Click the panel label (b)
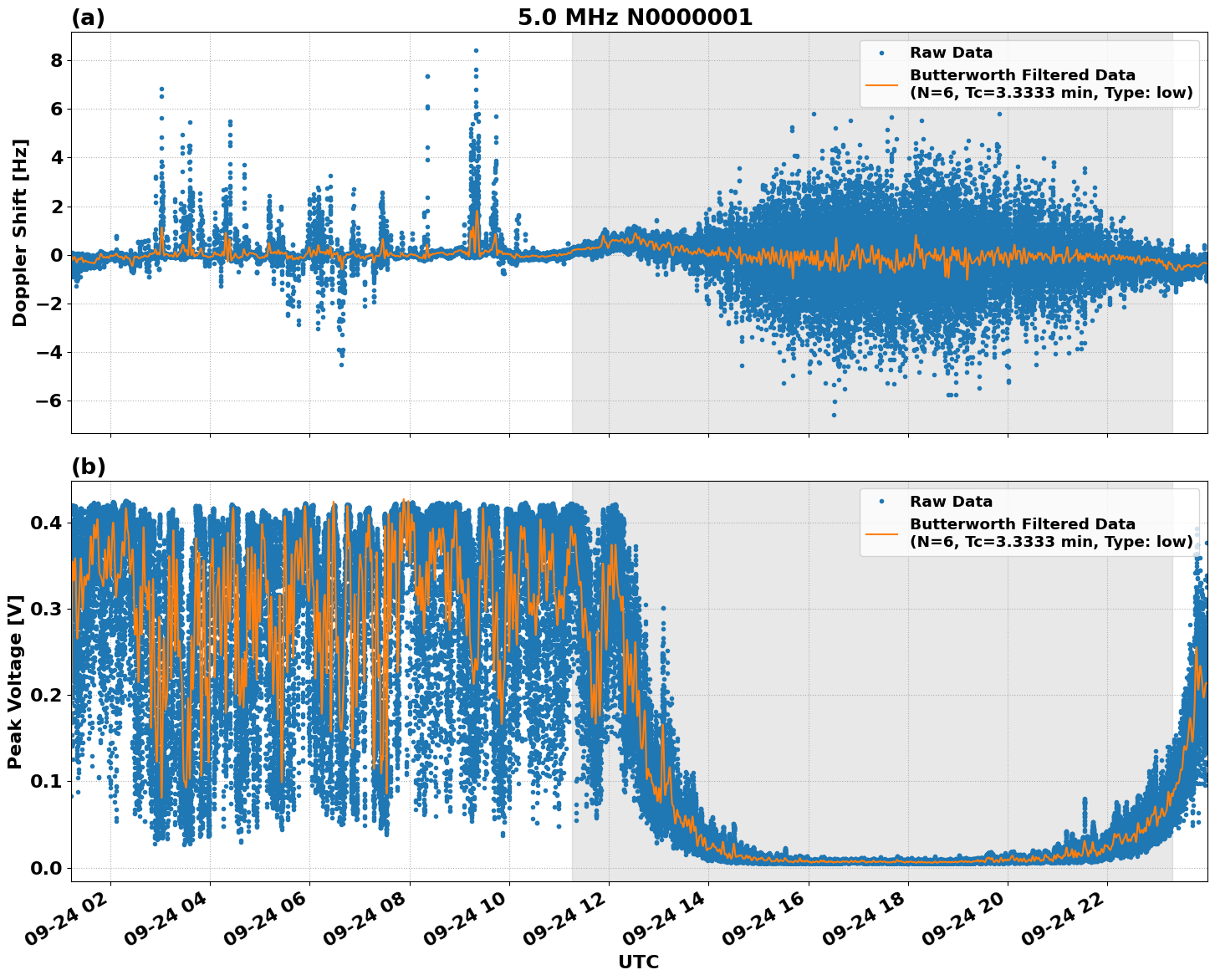 [x=87, y=468]
